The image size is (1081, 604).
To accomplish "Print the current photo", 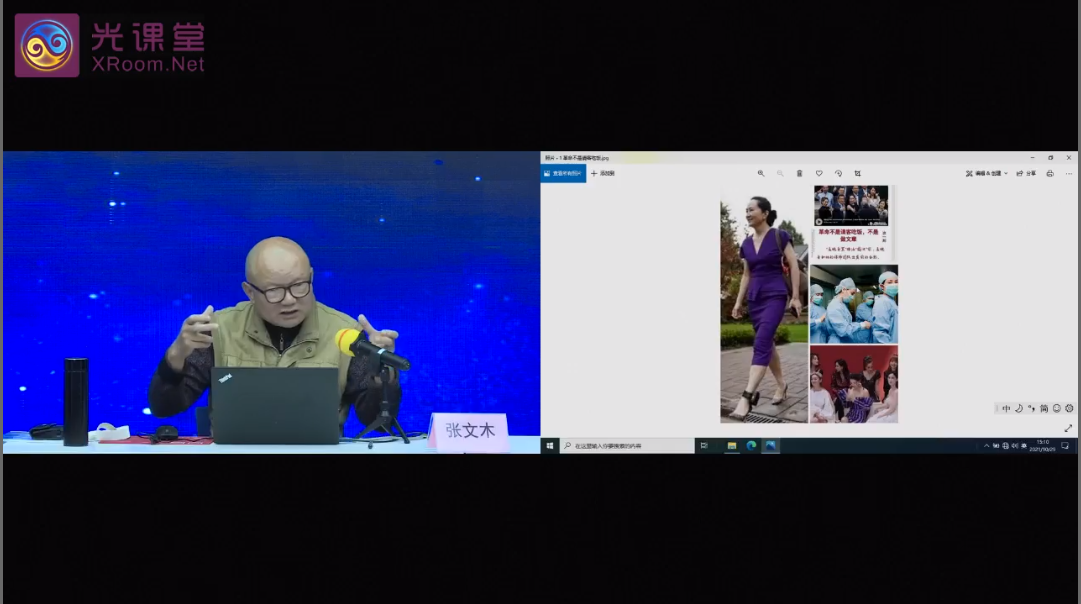I will point(1049,173).
